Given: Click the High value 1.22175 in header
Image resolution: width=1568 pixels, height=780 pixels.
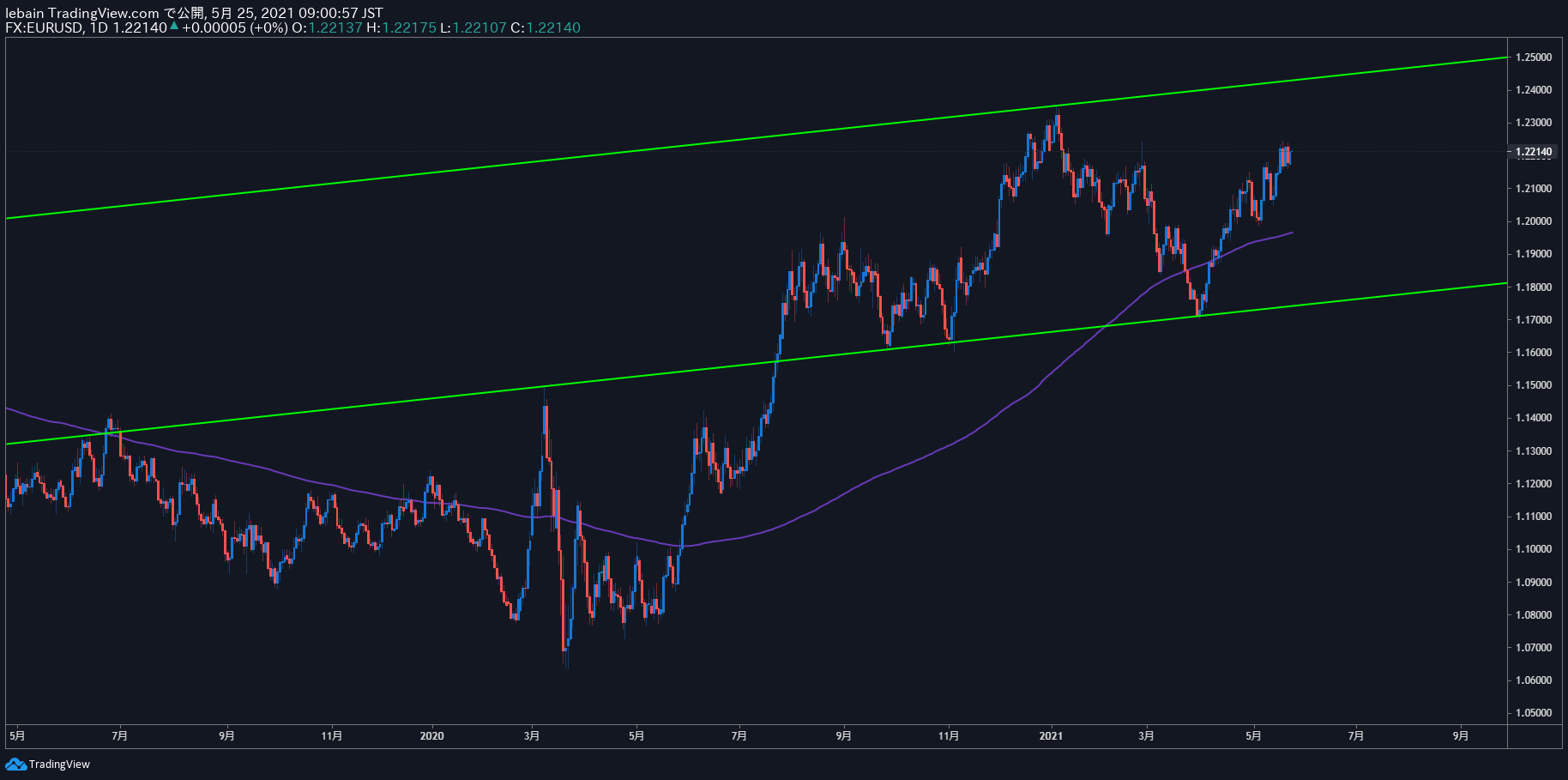Looking at the screenshot, I should tap(409, 27).
